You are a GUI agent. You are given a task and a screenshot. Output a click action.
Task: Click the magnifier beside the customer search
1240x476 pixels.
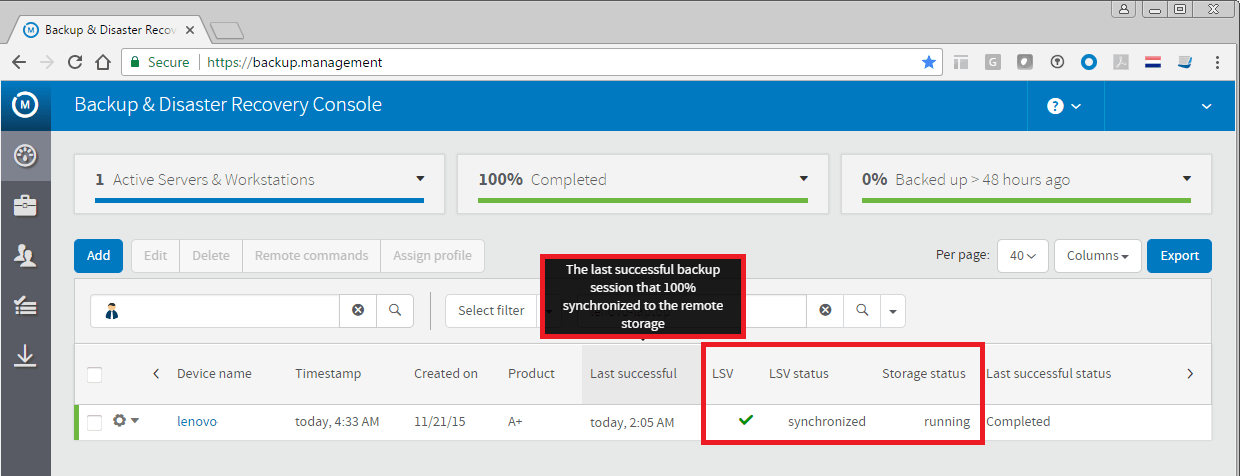pos(395,311)
